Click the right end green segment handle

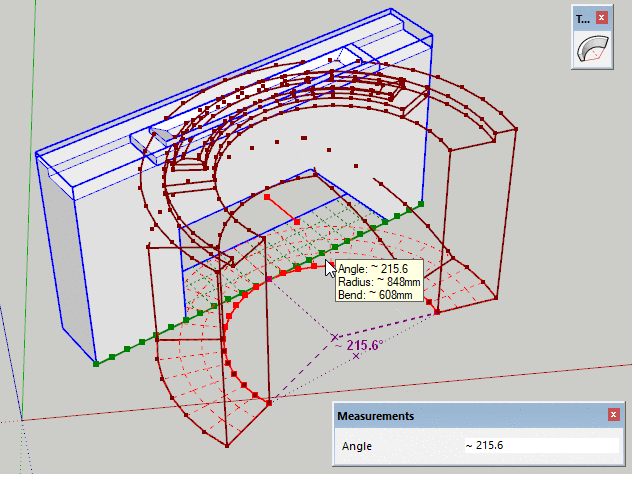tap(421, 204)
